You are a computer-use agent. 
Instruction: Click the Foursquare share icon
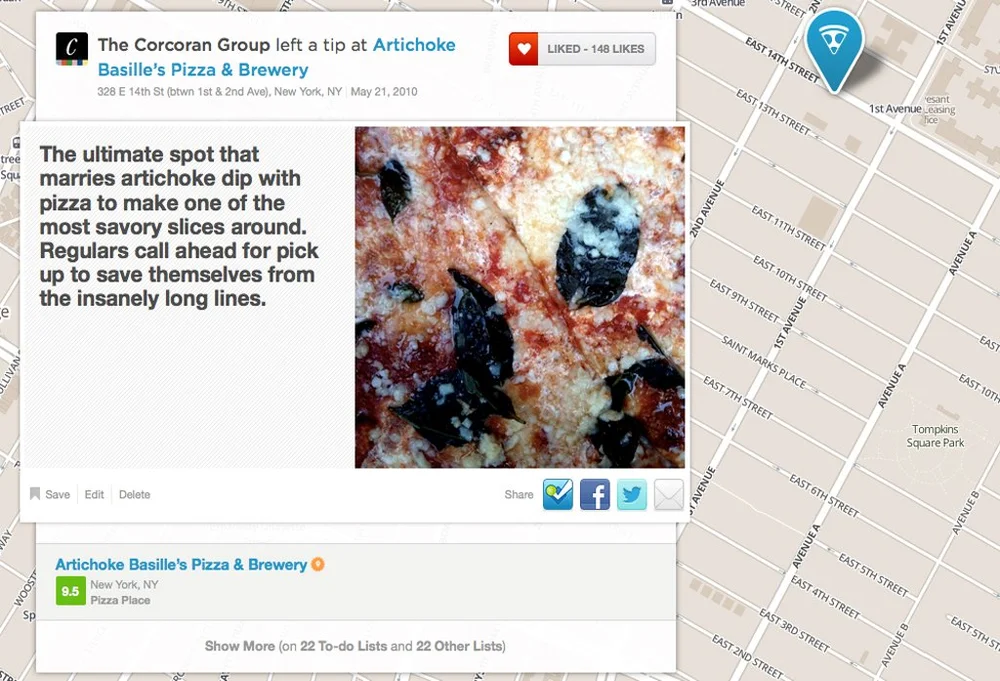coord(558,495)
